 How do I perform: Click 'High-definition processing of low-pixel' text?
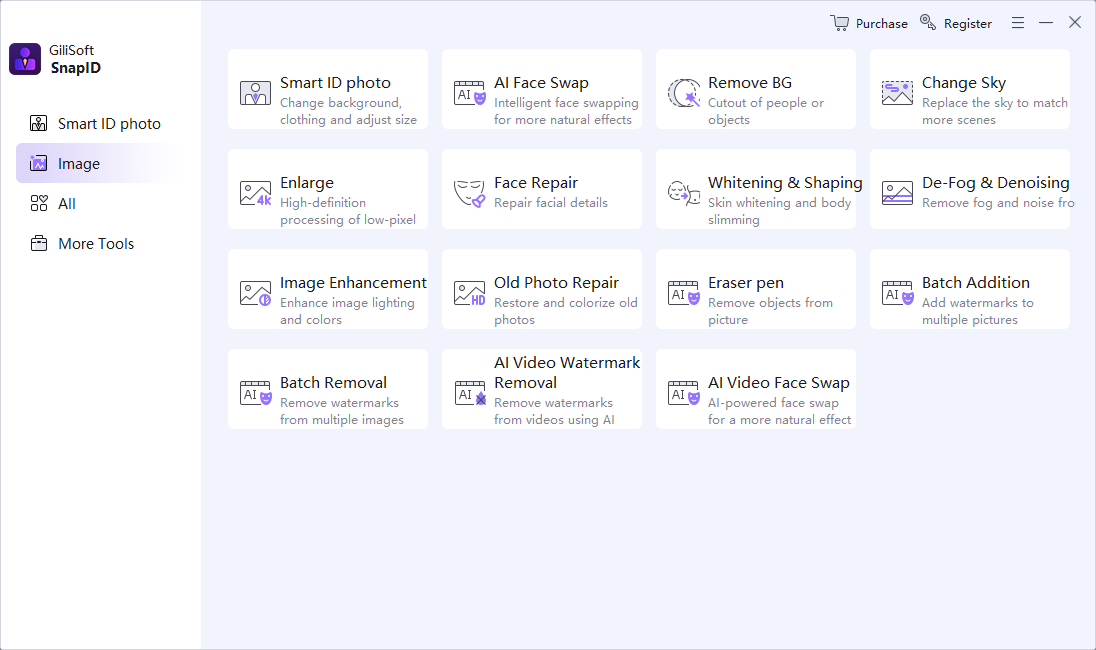click(x=347, y=211)
